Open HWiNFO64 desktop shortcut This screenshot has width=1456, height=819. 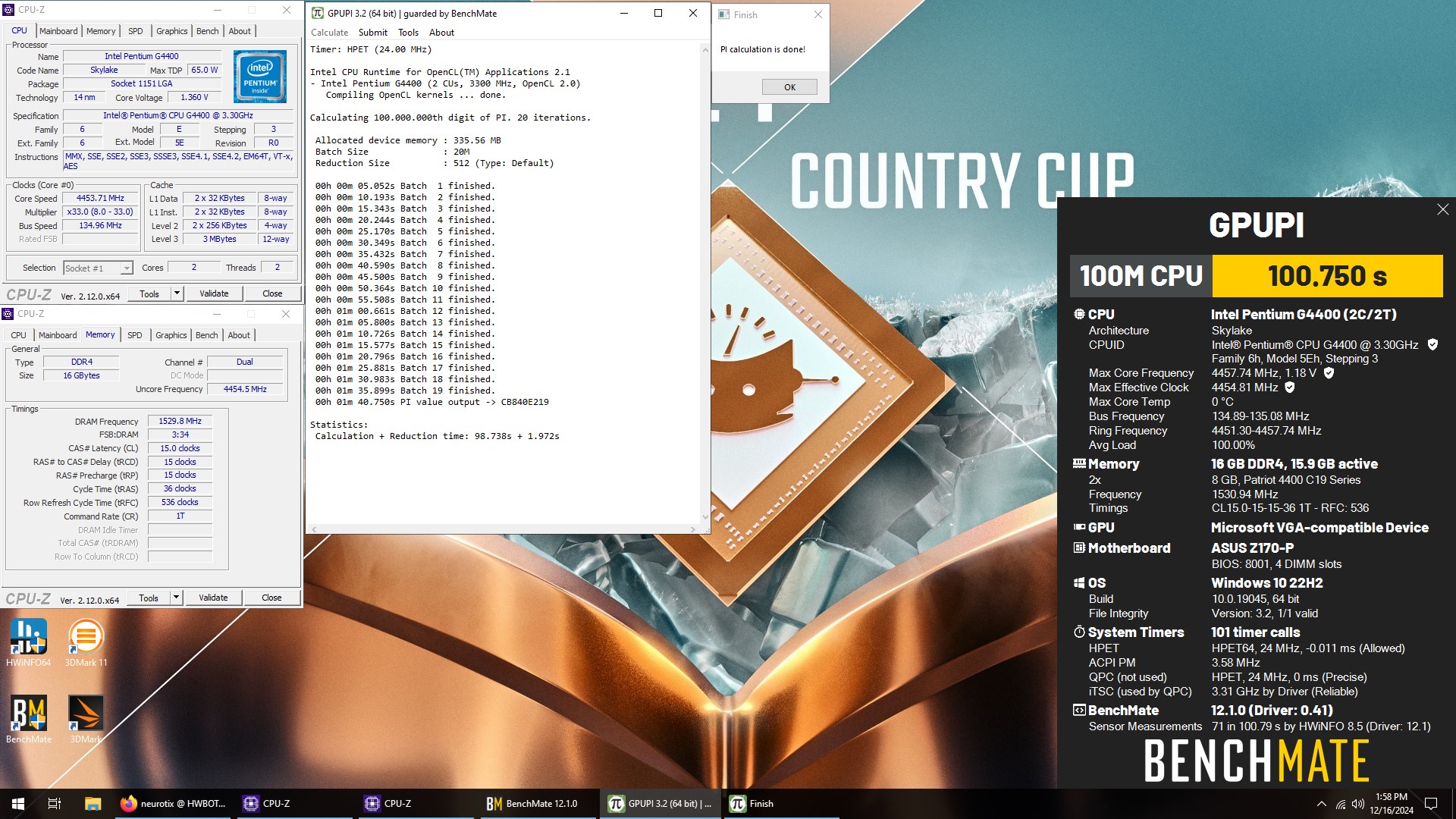pos(28,642)
